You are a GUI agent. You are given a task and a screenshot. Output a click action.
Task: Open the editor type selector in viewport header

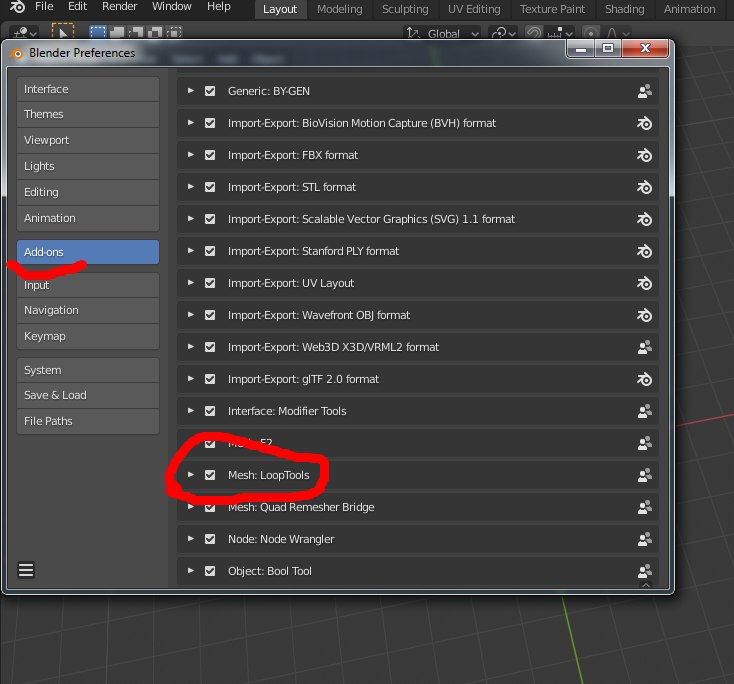(25, 33)
